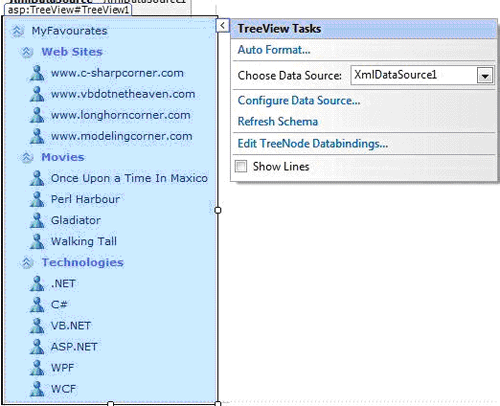Click the person icon beside Once Upon a Time In Maxico
Image resolution: width=500 pixels, height=406 pixels.
coord(37,178)
